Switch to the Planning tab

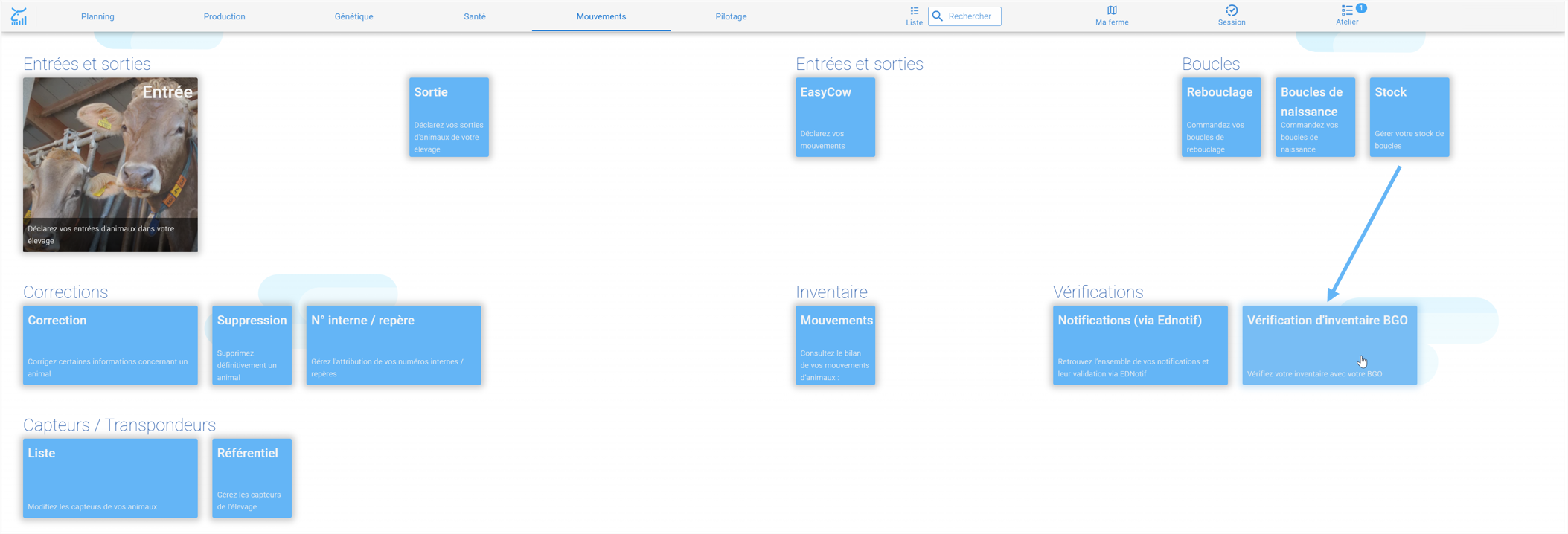97,16
